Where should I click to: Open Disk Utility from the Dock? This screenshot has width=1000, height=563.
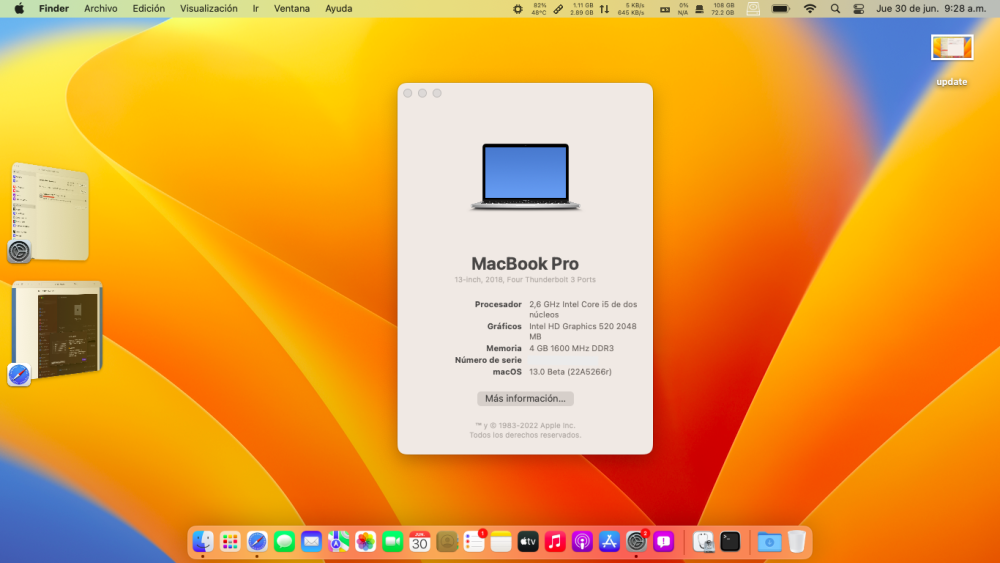click(x=703, y=542)
